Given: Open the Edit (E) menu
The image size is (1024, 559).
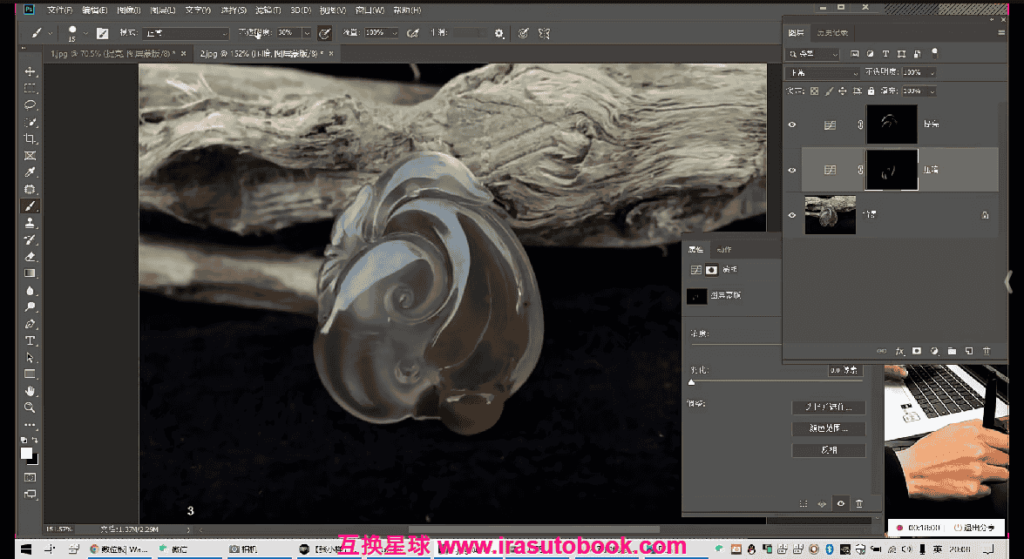Looking at the screenshot, I should pyautogui.click(x=94, y=10).
